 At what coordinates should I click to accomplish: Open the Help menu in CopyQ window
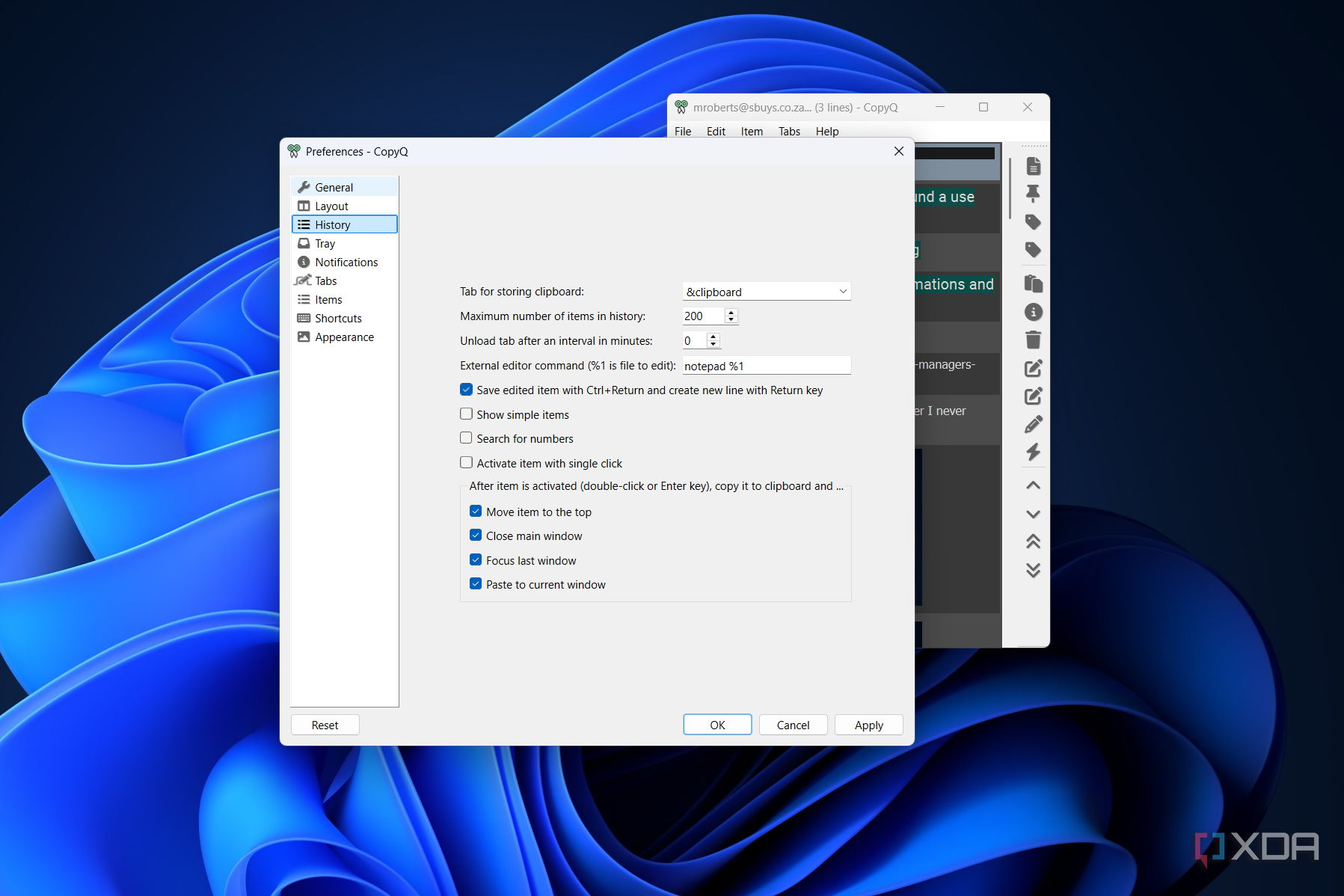click(x=827, y=131)
